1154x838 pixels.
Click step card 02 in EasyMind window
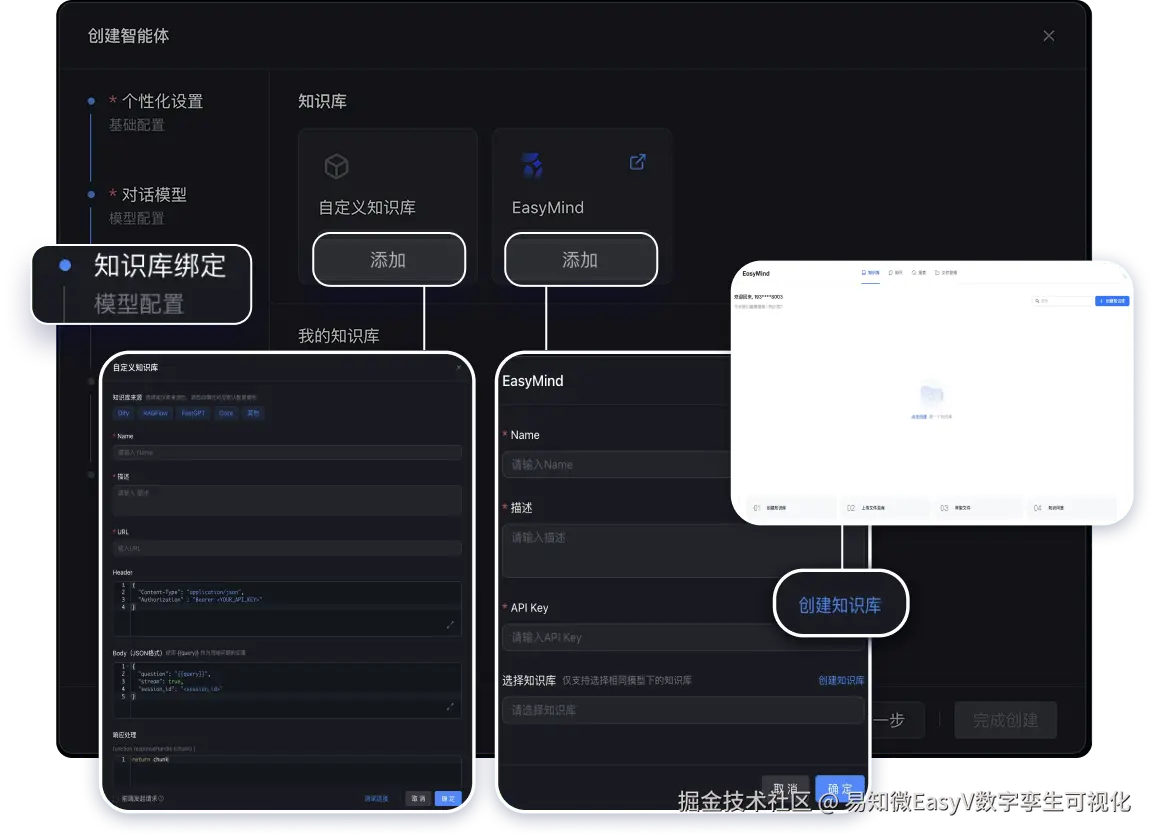pyautogui.click(x=885, y=508)
